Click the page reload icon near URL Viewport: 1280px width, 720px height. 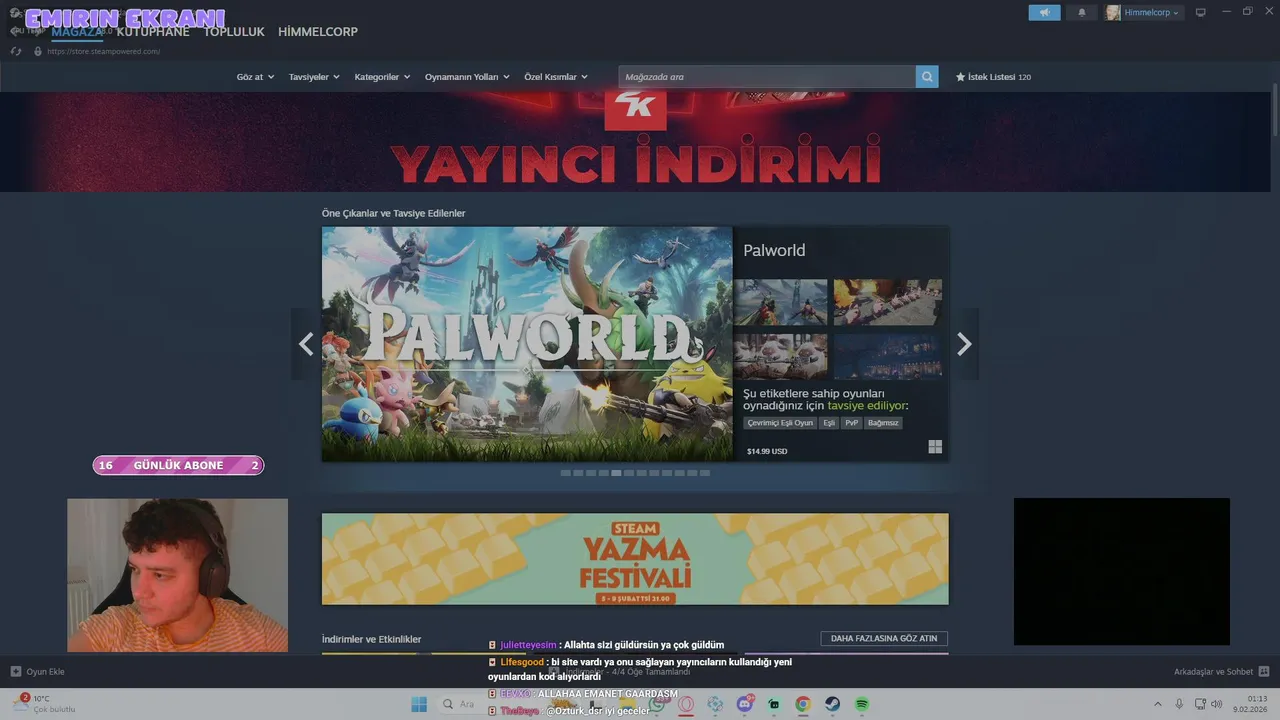pyautogui.click(x=17, y=51)
